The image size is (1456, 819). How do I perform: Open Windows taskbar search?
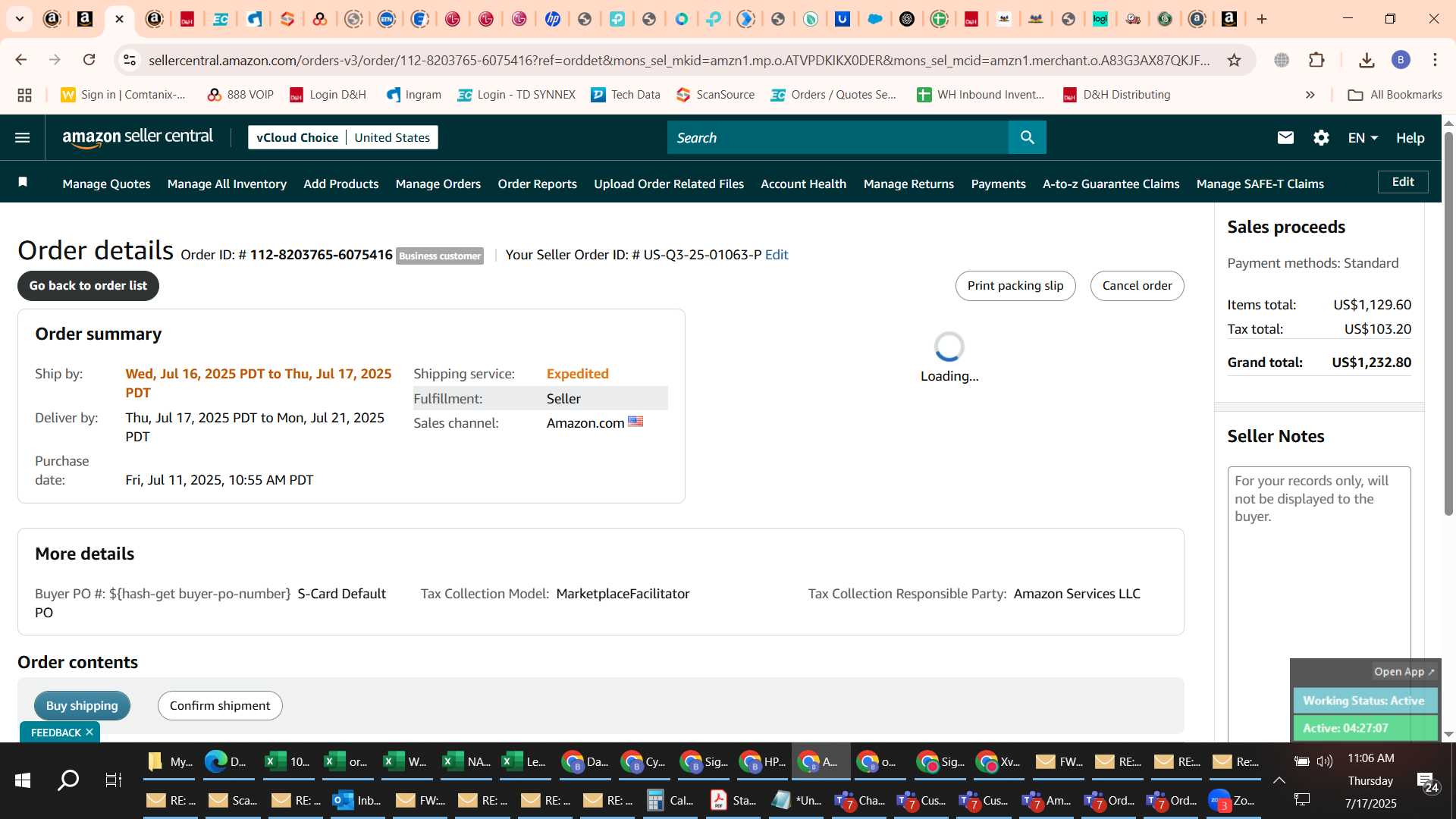pos(68,780)
